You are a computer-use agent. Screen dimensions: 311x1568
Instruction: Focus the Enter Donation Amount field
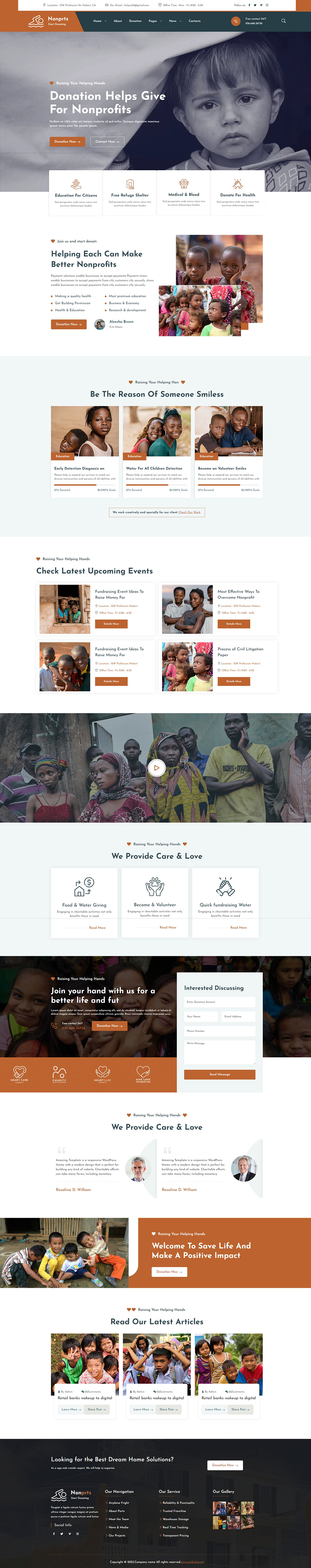coord(220,1002)
